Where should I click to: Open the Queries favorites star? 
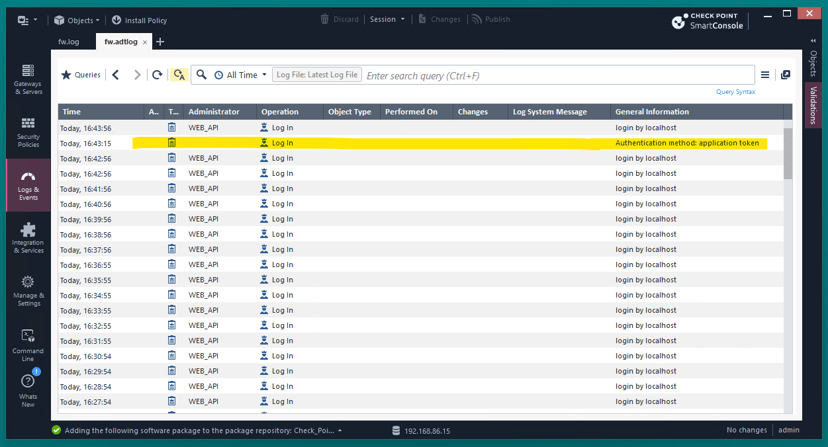pos(81,75)
